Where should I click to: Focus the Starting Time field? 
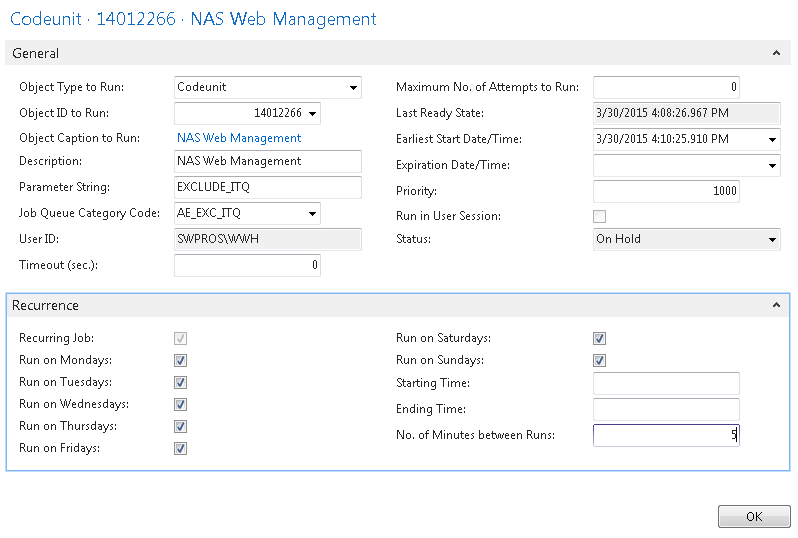pyautogui.click(x=666, y=384)
